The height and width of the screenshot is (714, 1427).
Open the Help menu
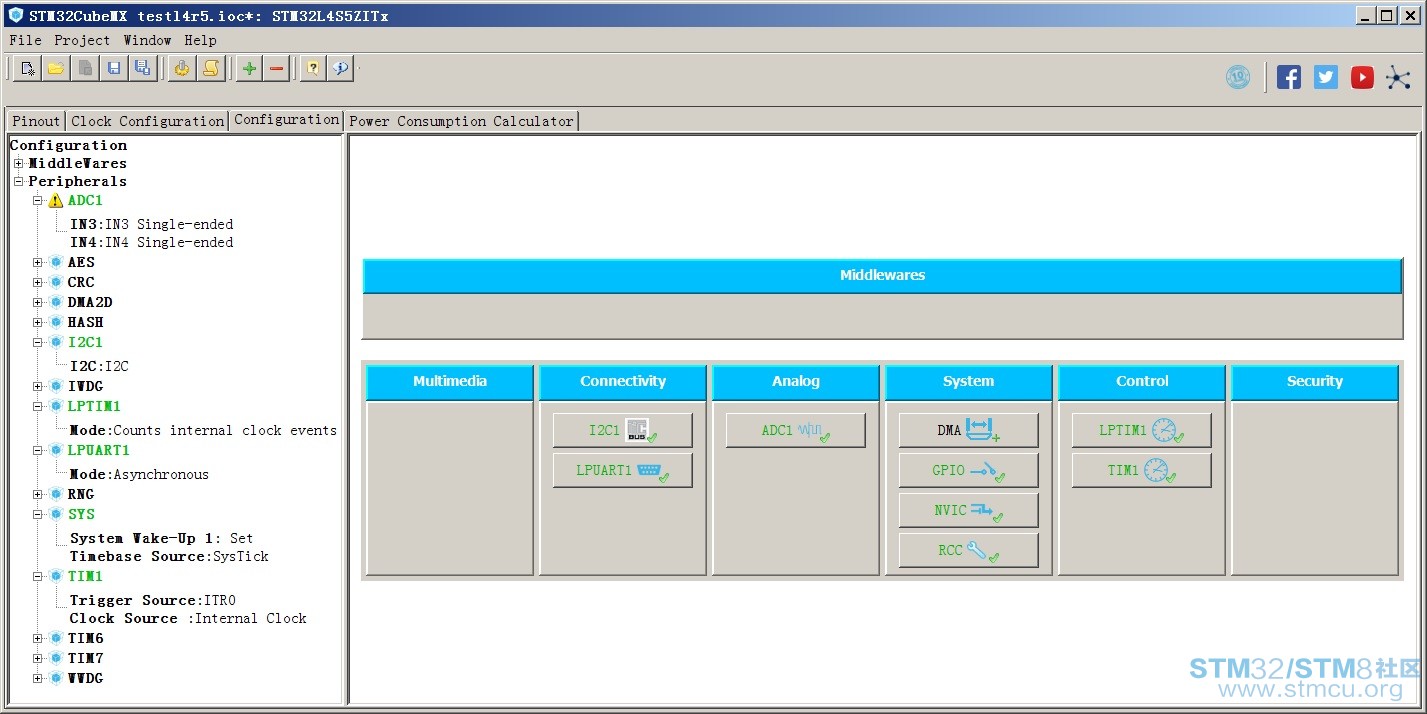pos(200,40)
